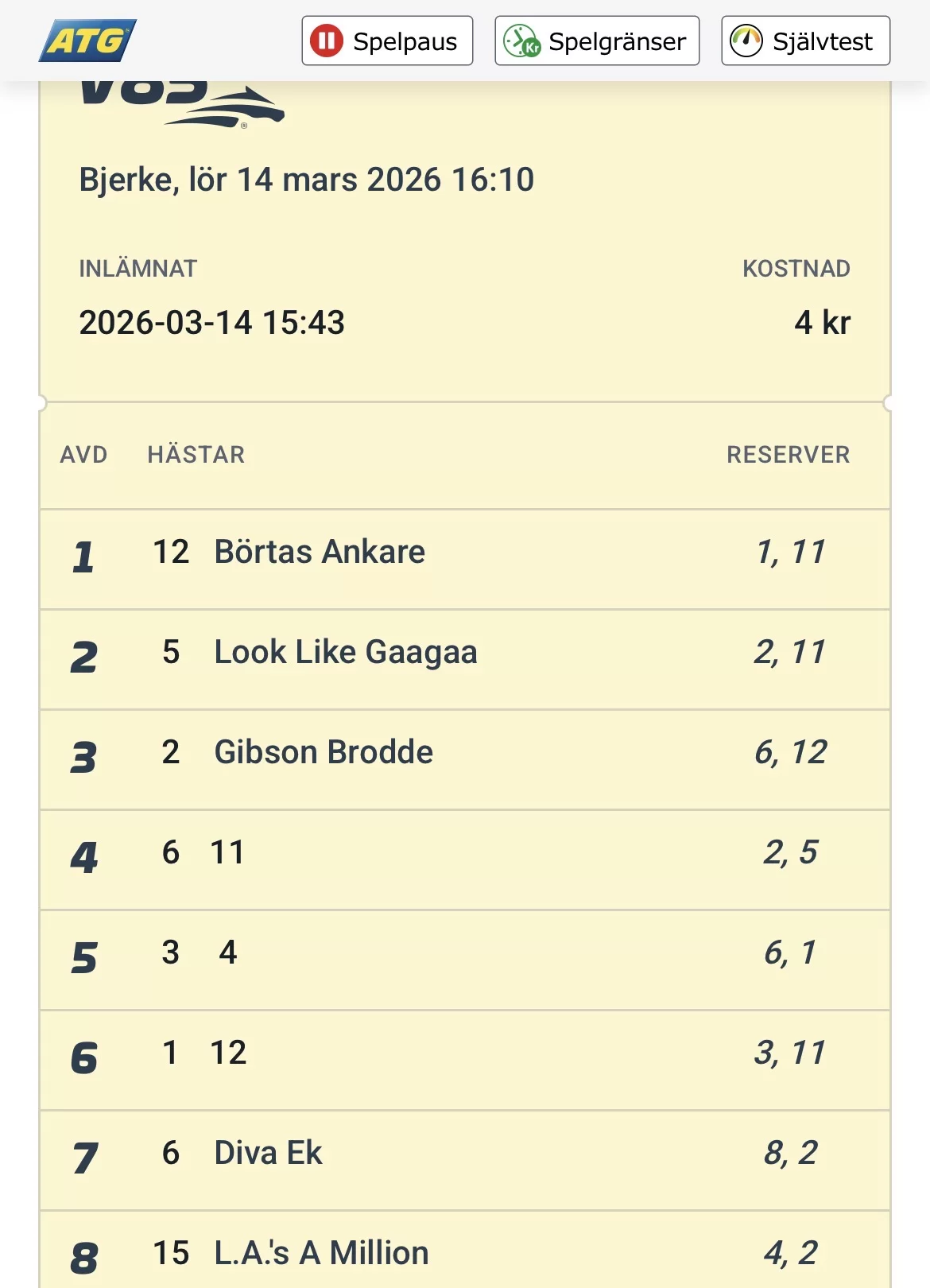The width and height of the screenshot is (930, 1288).
Task: Select the leg 5 number icon
Action: pyautogui.click(x=84, y=958)
